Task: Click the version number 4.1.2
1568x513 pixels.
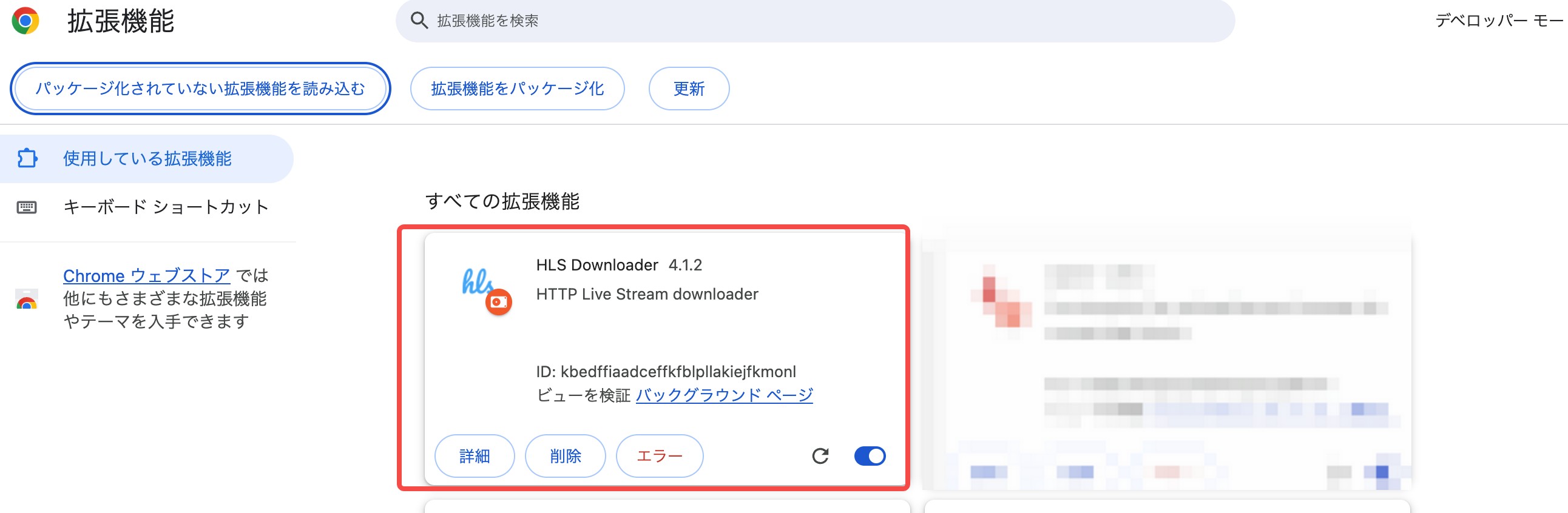Action: pyautogui.click(x=685, y=266)
